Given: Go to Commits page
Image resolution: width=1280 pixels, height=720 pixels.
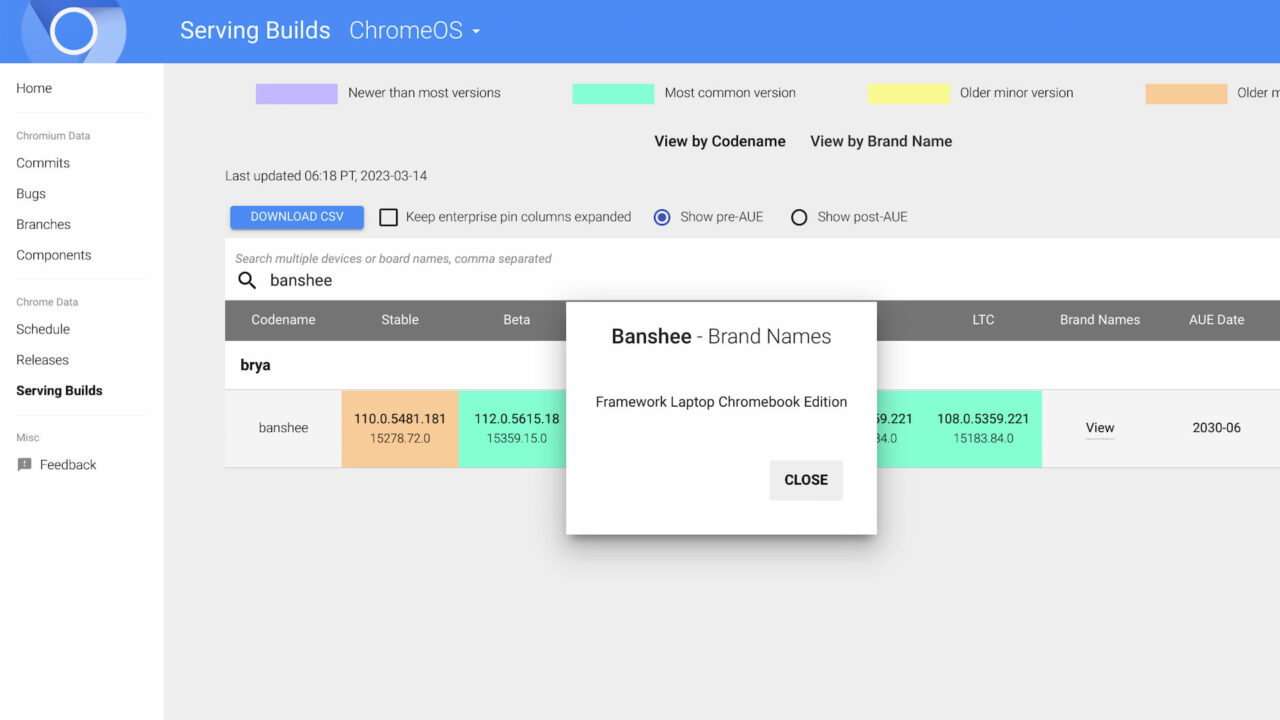Looking at the screenshot, I should click(x=43, y=163).
